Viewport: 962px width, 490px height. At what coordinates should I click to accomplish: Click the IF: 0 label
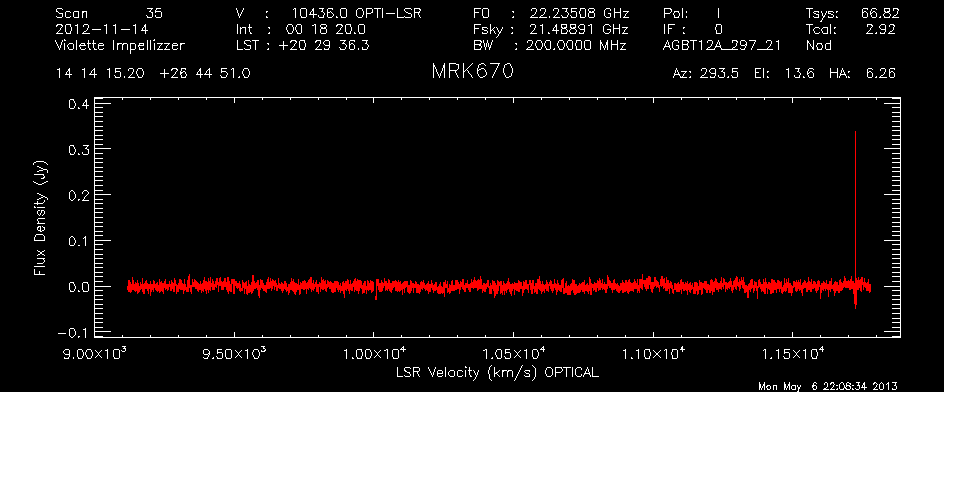pyautogui.click(x=693, y=29)
